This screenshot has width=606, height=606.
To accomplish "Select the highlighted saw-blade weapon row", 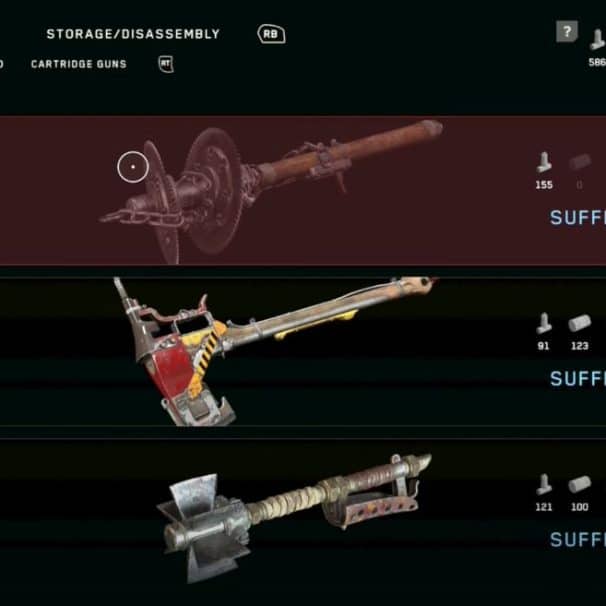I will pyautogui.click(x=303, y=190).
